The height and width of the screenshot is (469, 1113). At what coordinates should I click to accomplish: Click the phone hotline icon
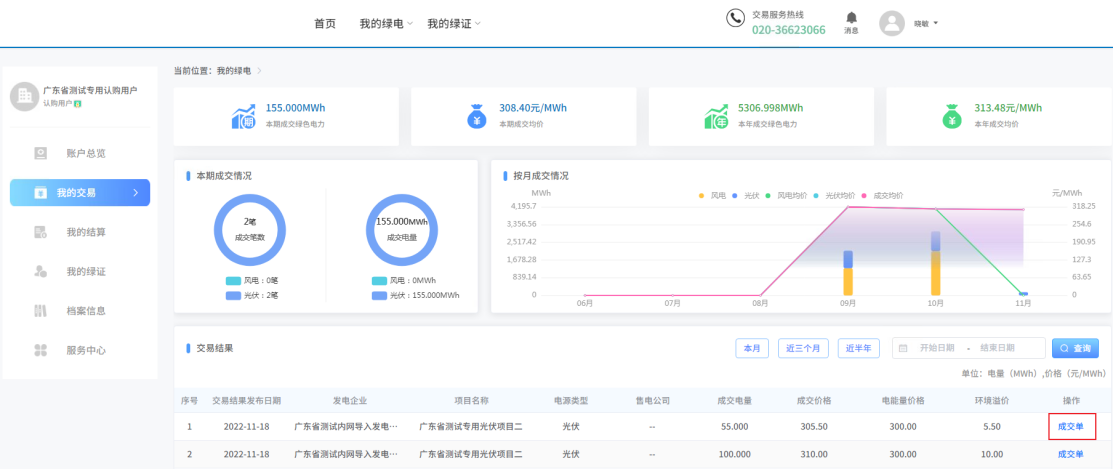[x=735, y=18]
